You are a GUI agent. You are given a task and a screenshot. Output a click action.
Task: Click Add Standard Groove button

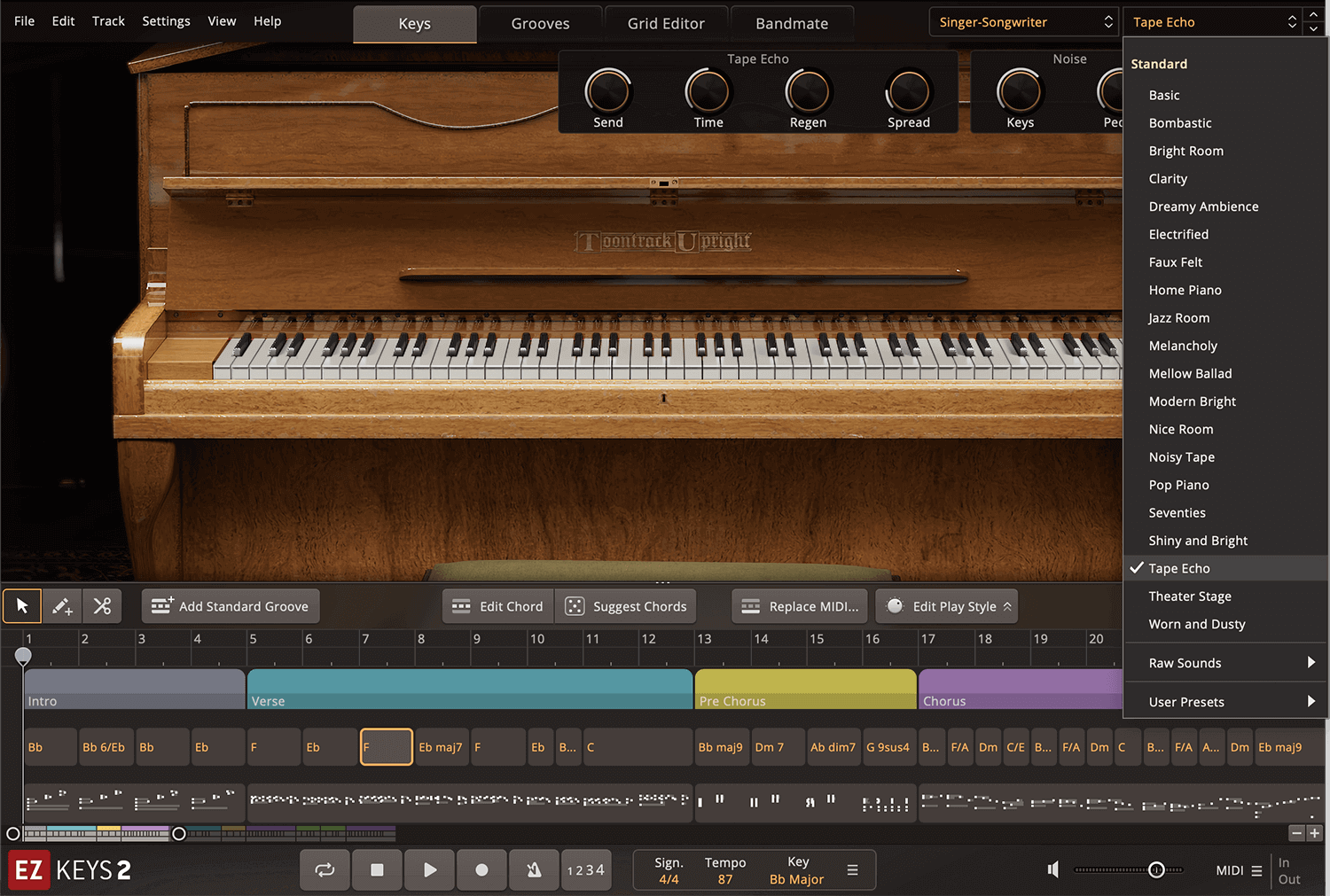click(x=231, y=606)
